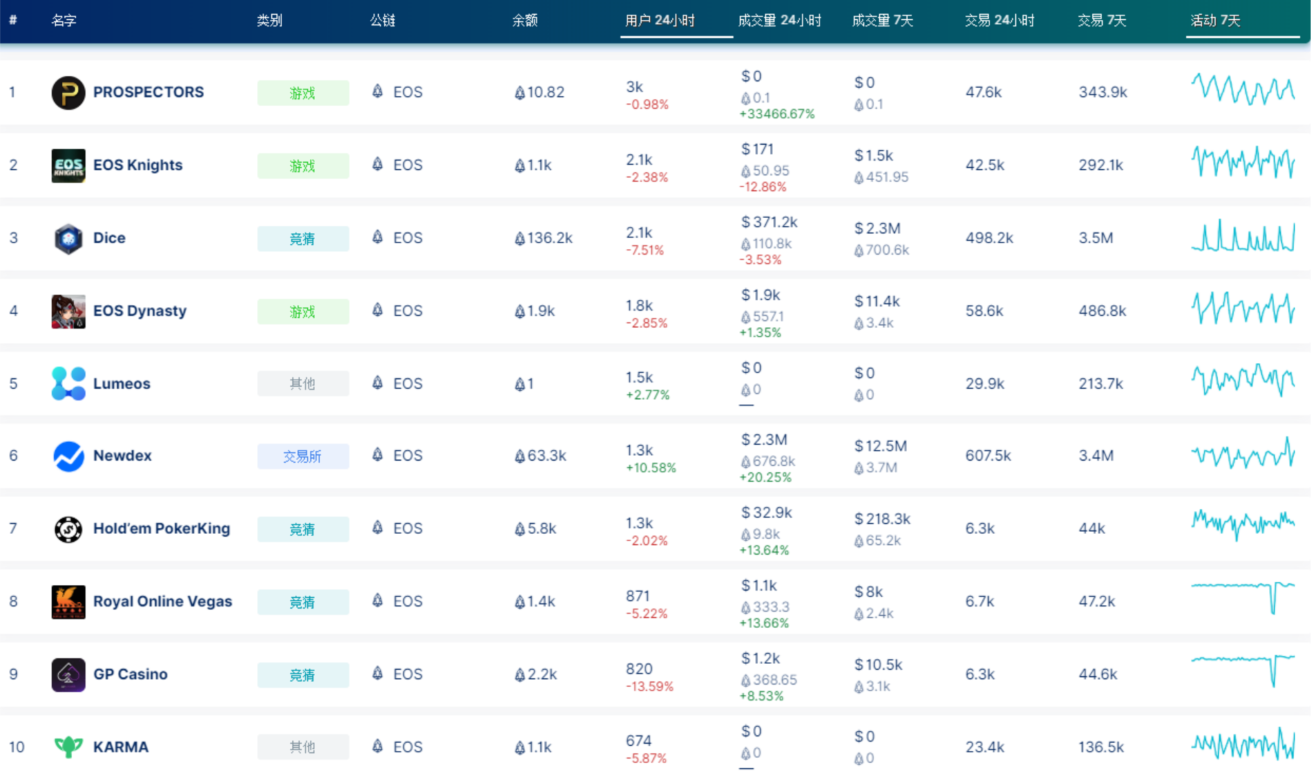Sort by 公链 column header

click(383, 20)
